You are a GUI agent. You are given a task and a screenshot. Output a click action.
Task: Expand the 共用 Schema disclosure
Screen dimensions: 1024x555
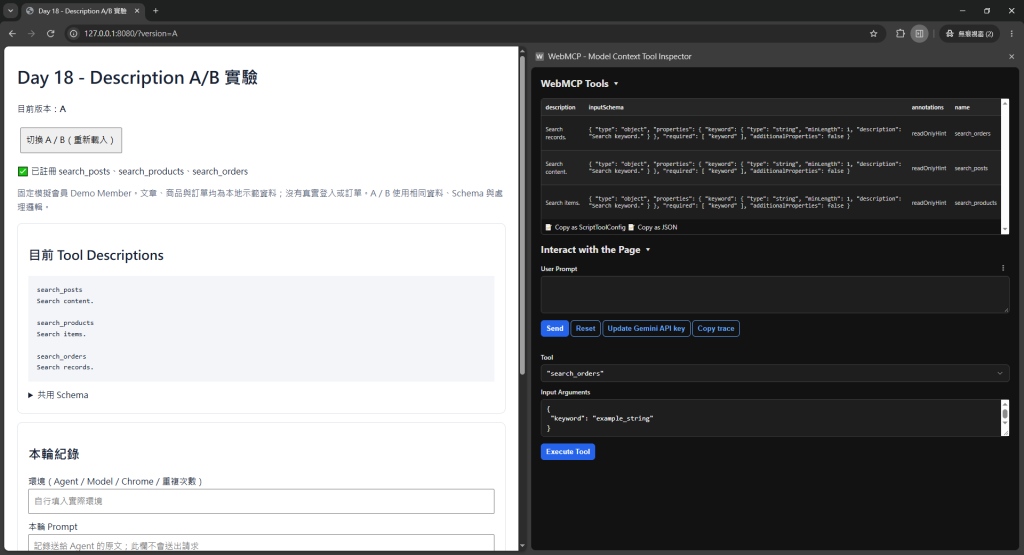tap(58, 395)
